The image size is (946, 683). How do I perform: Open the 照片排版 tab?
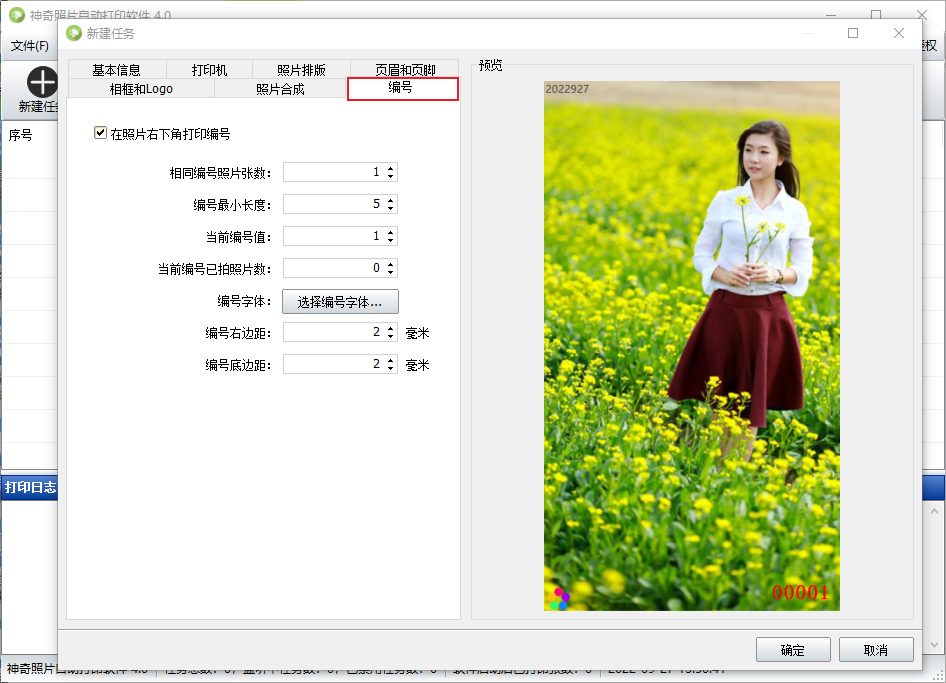coord(301,70)
